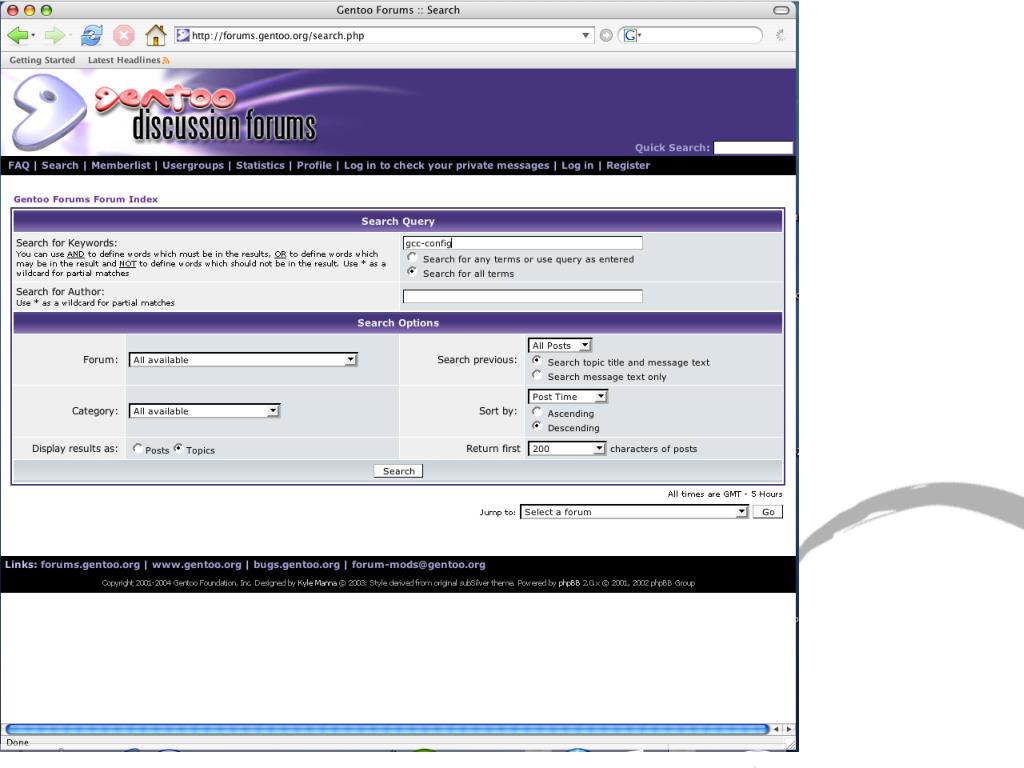The height and width of the screenshot is (768, 1024).
Task: Select Search for any terms radio button
Action: point(412,257)
